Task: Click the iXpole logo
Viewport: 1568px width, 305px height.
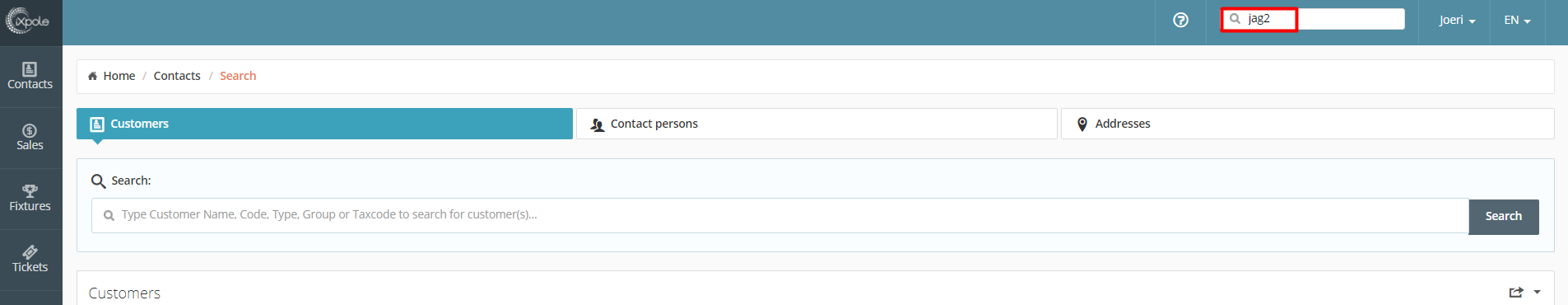Action: pyautogui.click(x=29, y=21)
